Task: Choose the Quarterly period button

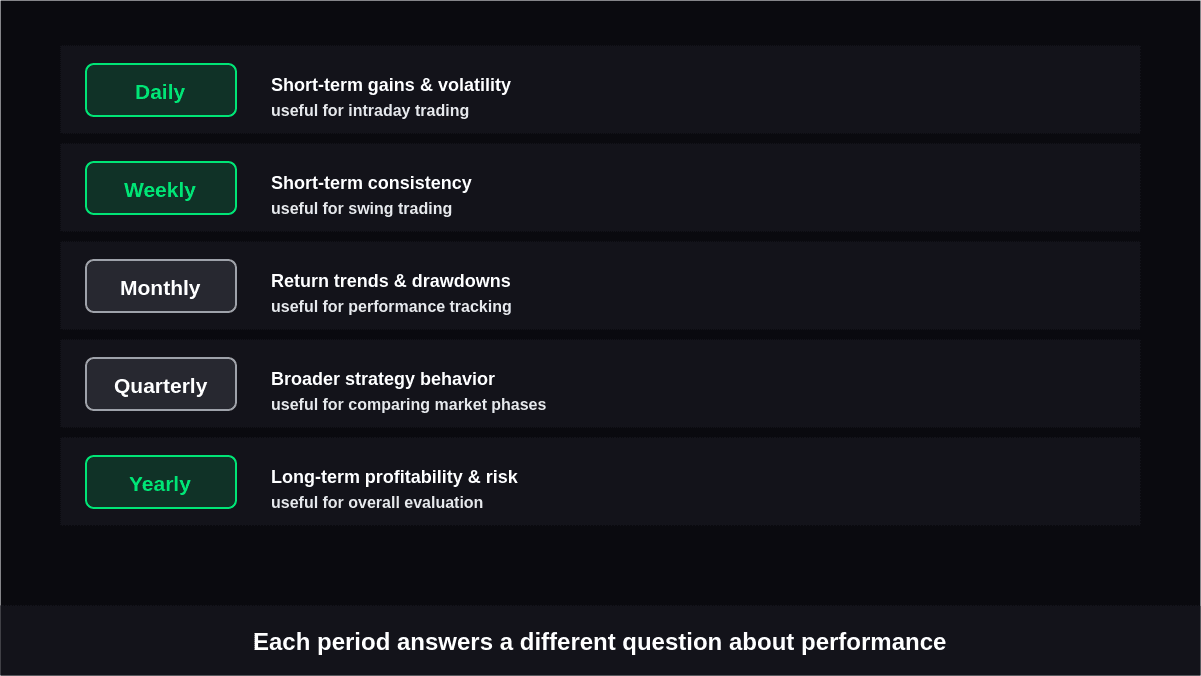Action: click(161, 384)
